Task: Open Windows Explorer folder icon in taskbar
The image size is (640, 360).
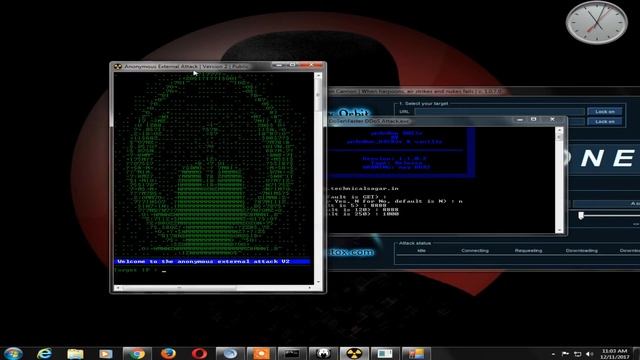Action: click(75, 353)
